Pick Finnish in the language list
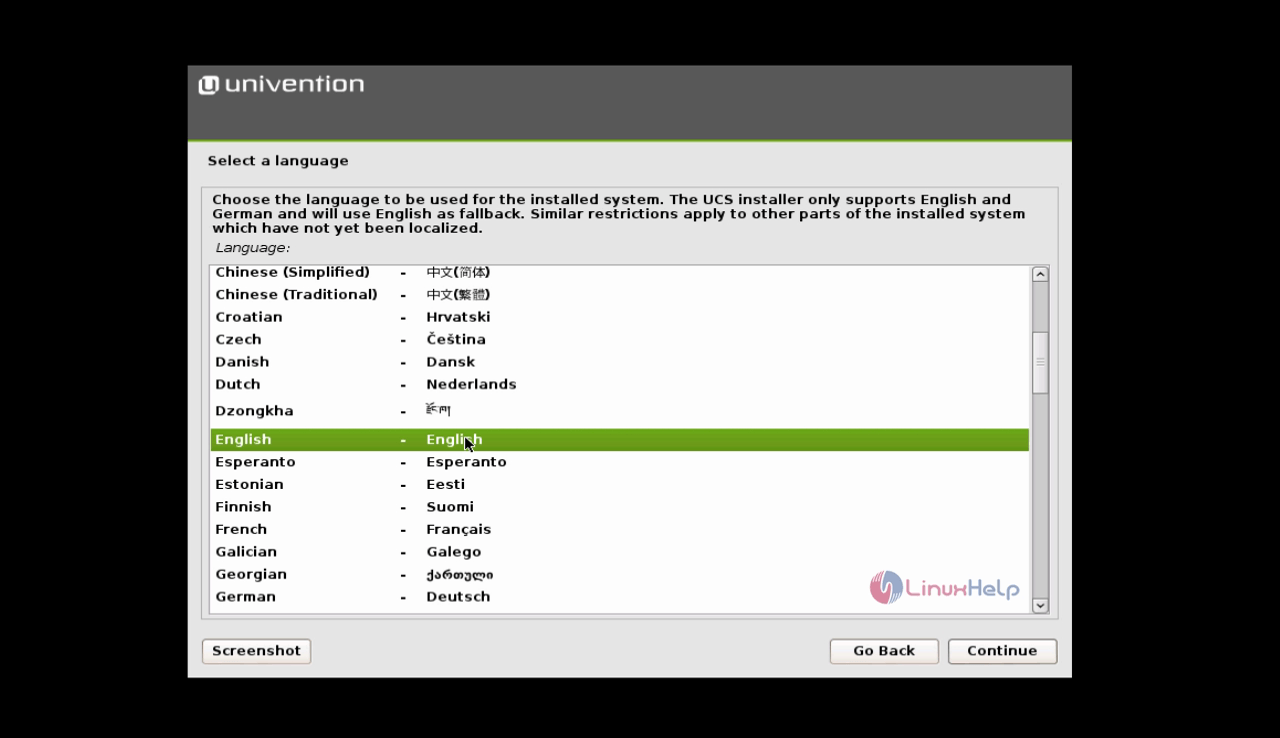 (620, 507)
